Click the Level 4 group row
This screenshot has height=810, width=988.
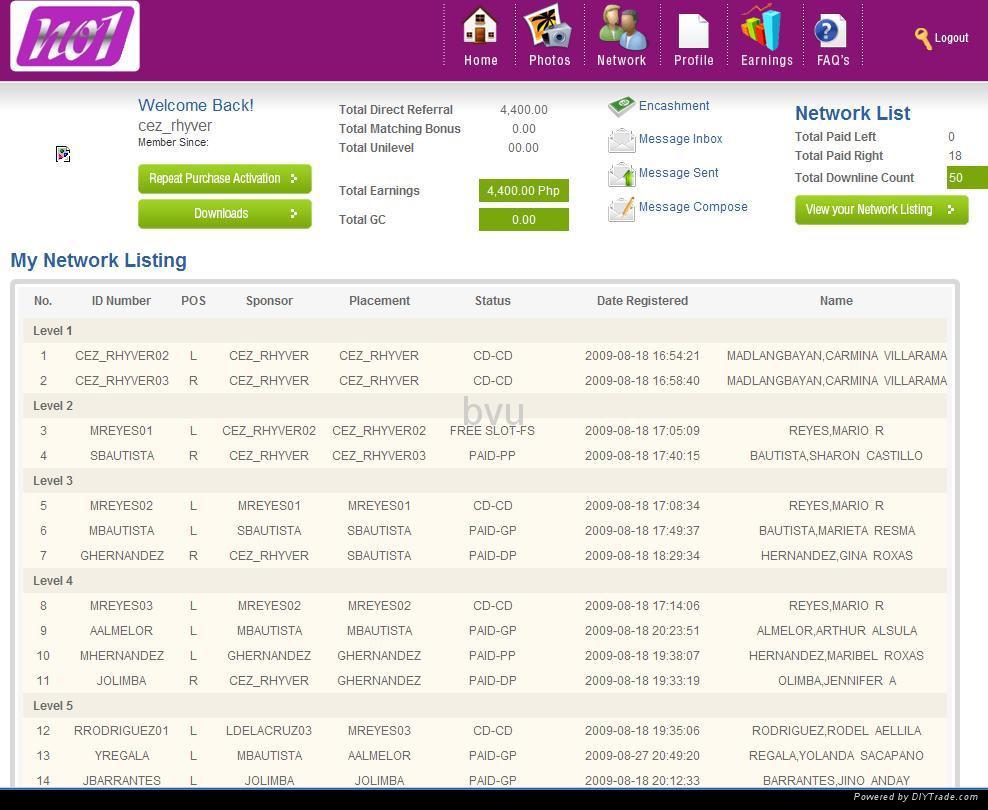485,581
